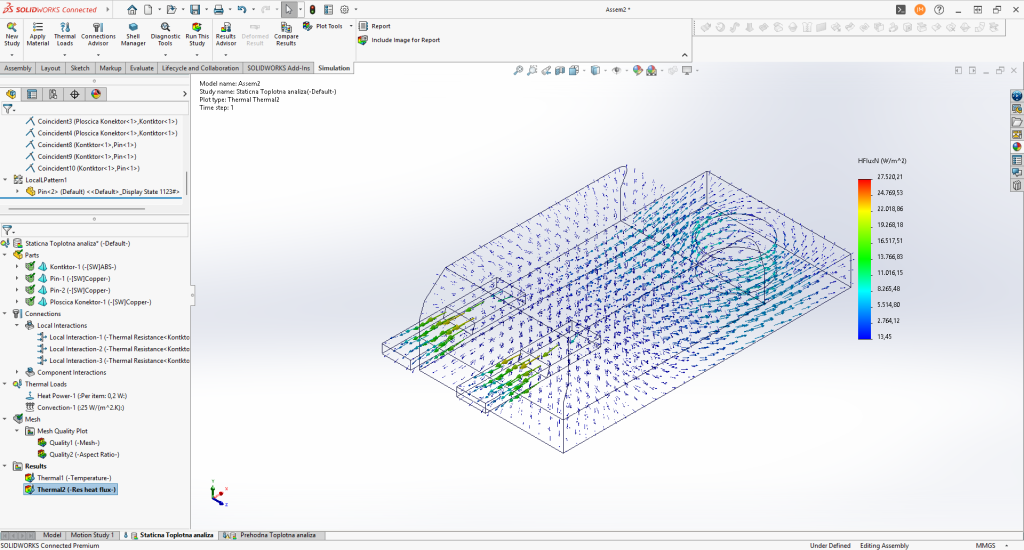Click Zoom to Fit in view toolbar
The height and width of the screenshot is (550, 1024).
pyautogui.click(x=518, y=70)
